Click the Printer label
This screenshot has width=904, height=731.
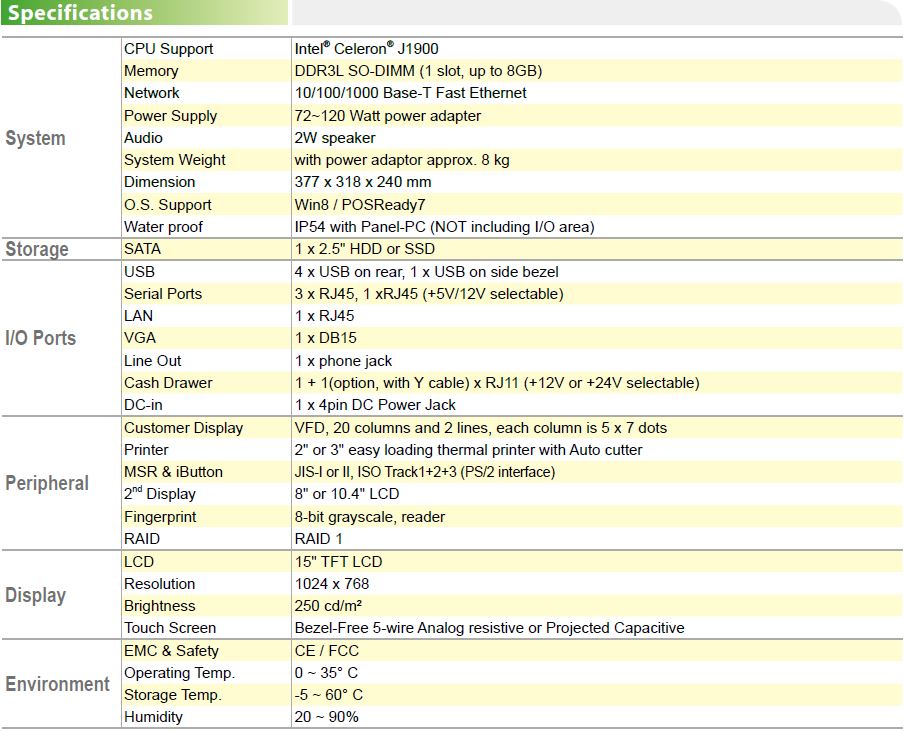pyautogui.click(x=146, y=450)
